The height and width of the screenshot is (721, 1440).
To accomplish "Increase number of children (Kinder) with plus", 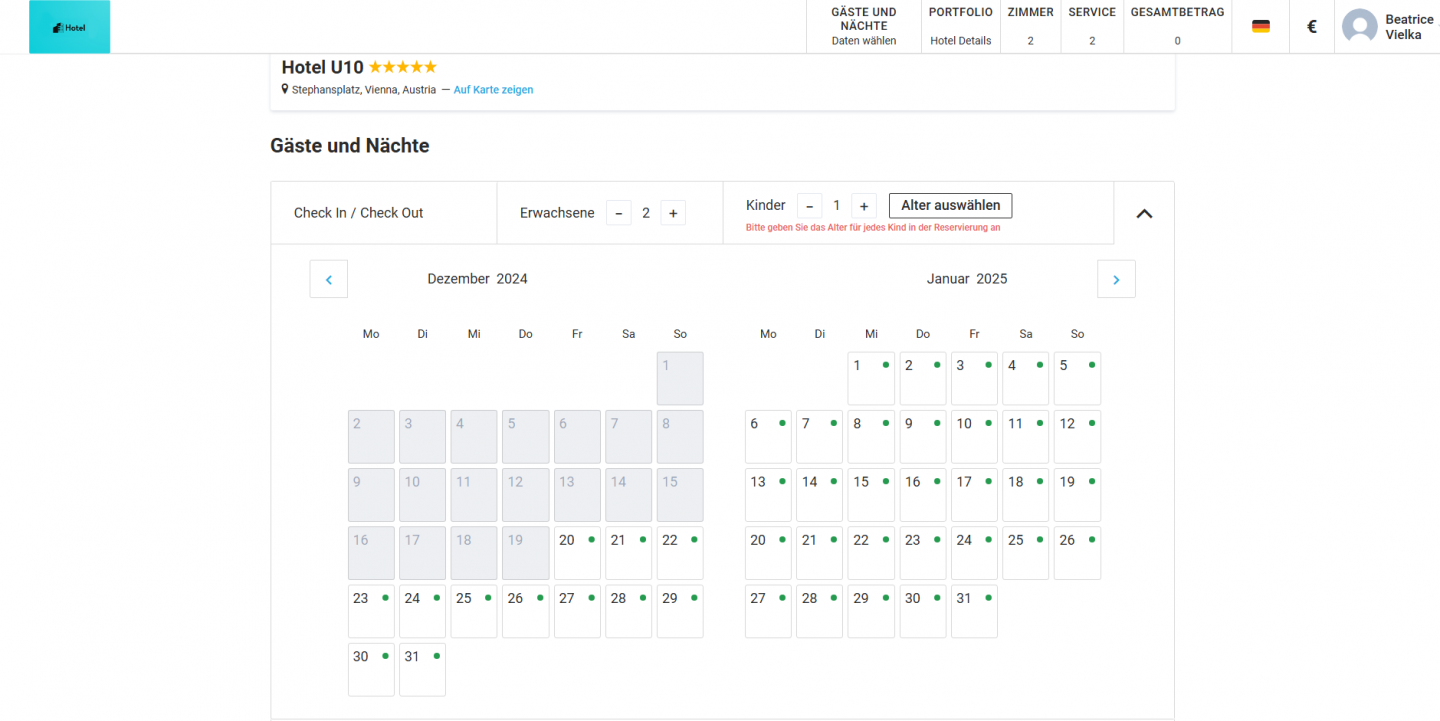I will pyautogui.click(x=864, y=206).
